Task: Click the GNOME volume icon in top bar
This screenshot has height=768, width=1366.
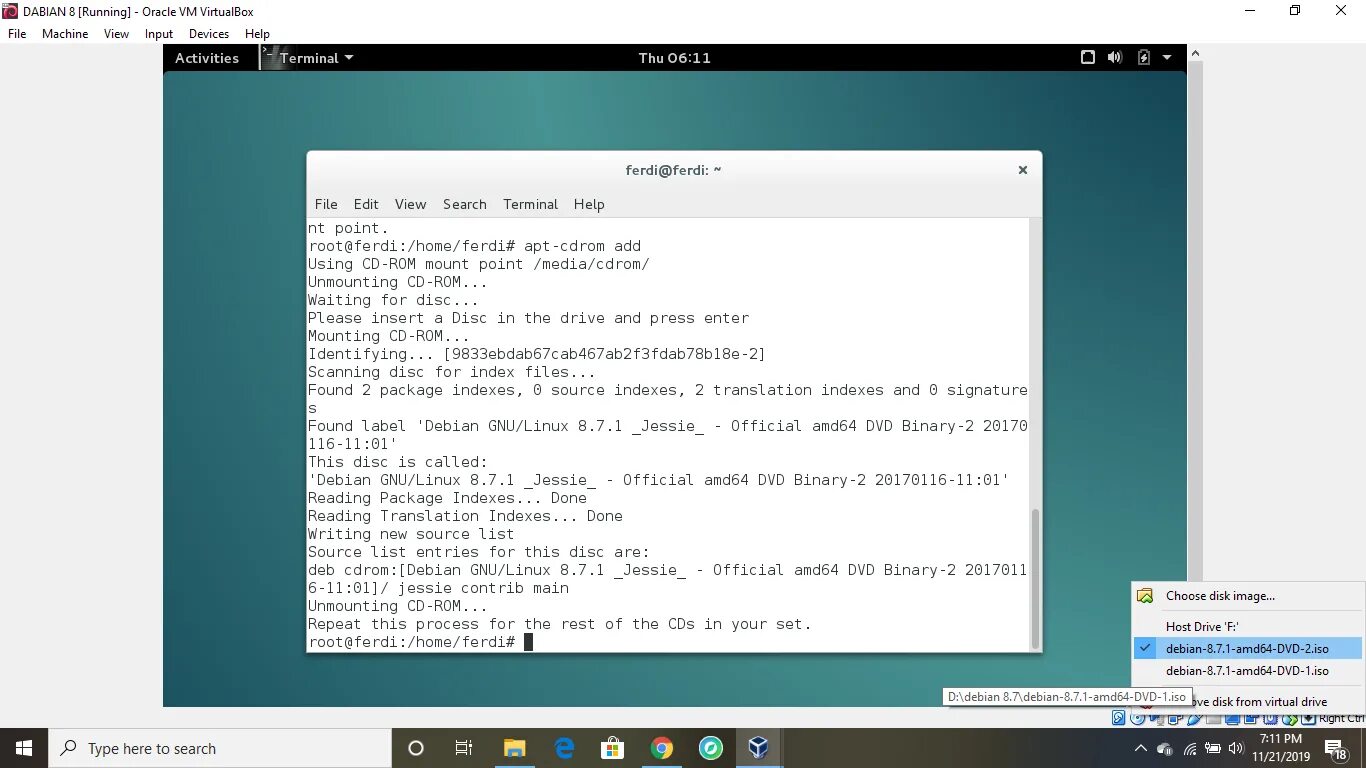Action: point(1115,58)
